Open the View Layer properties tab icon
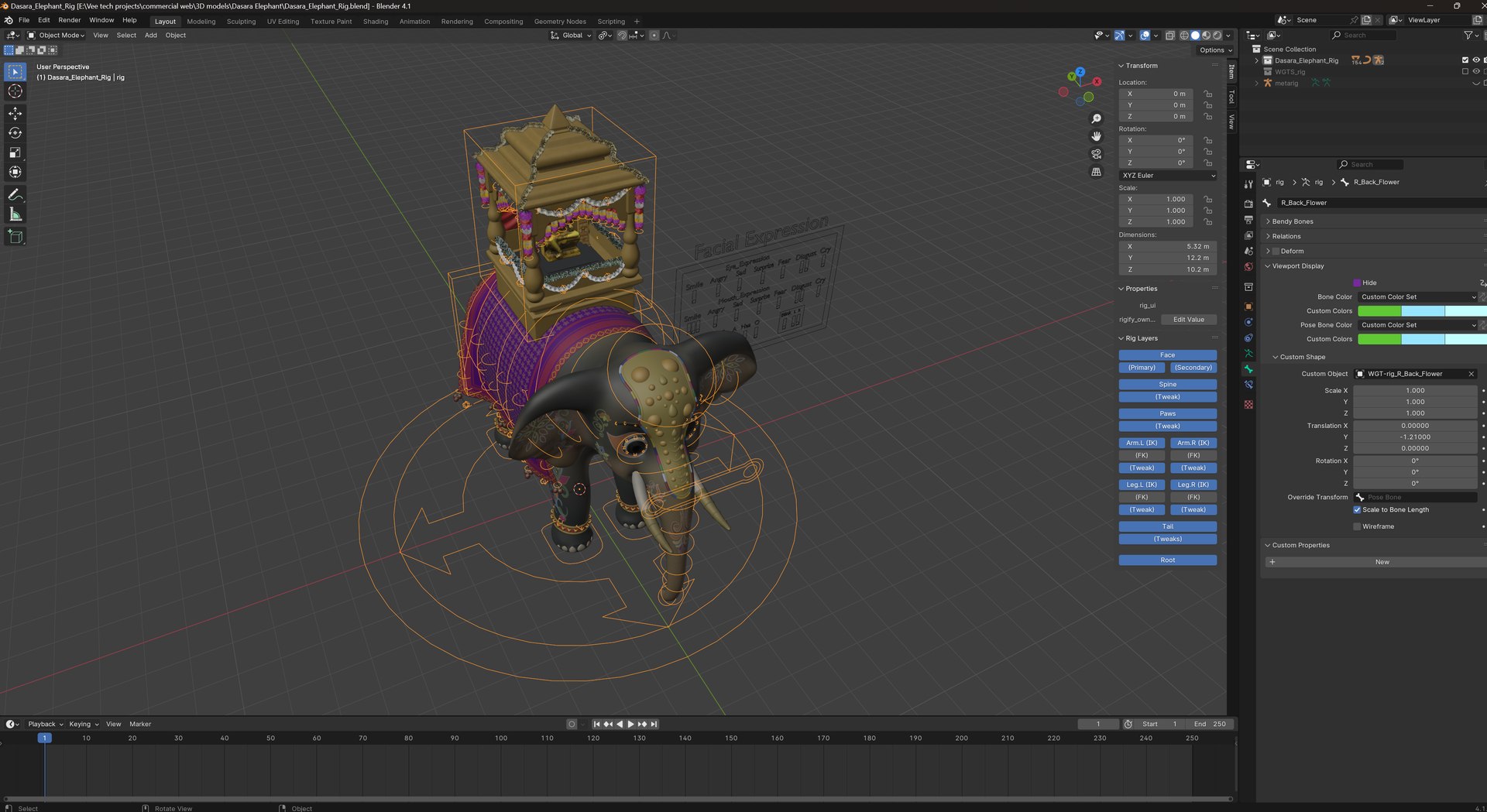This screenshot has height=812, width=1487. coord(1248,235)
